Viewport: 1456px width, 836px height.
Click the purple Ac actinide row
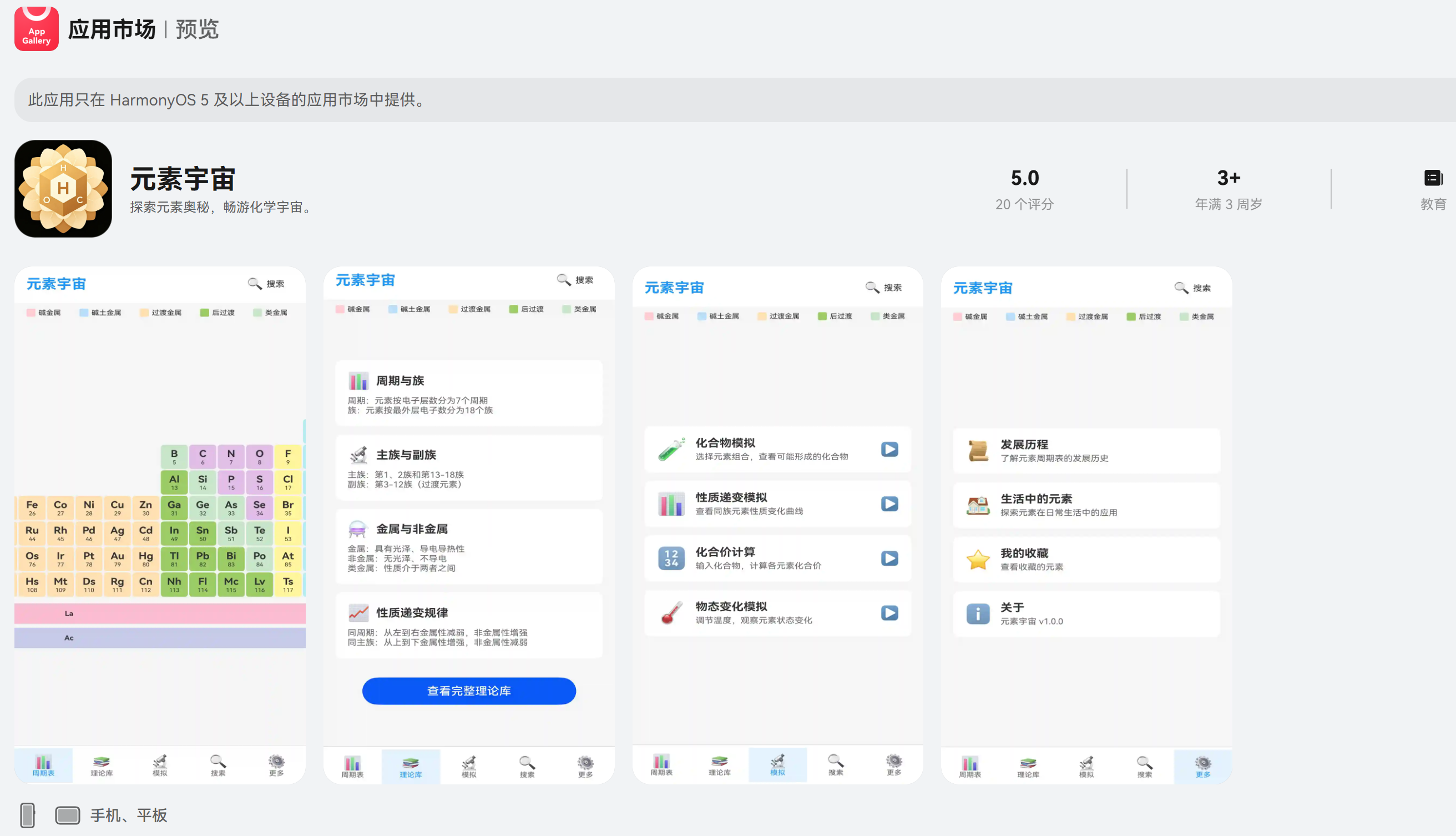coord(160,638)
